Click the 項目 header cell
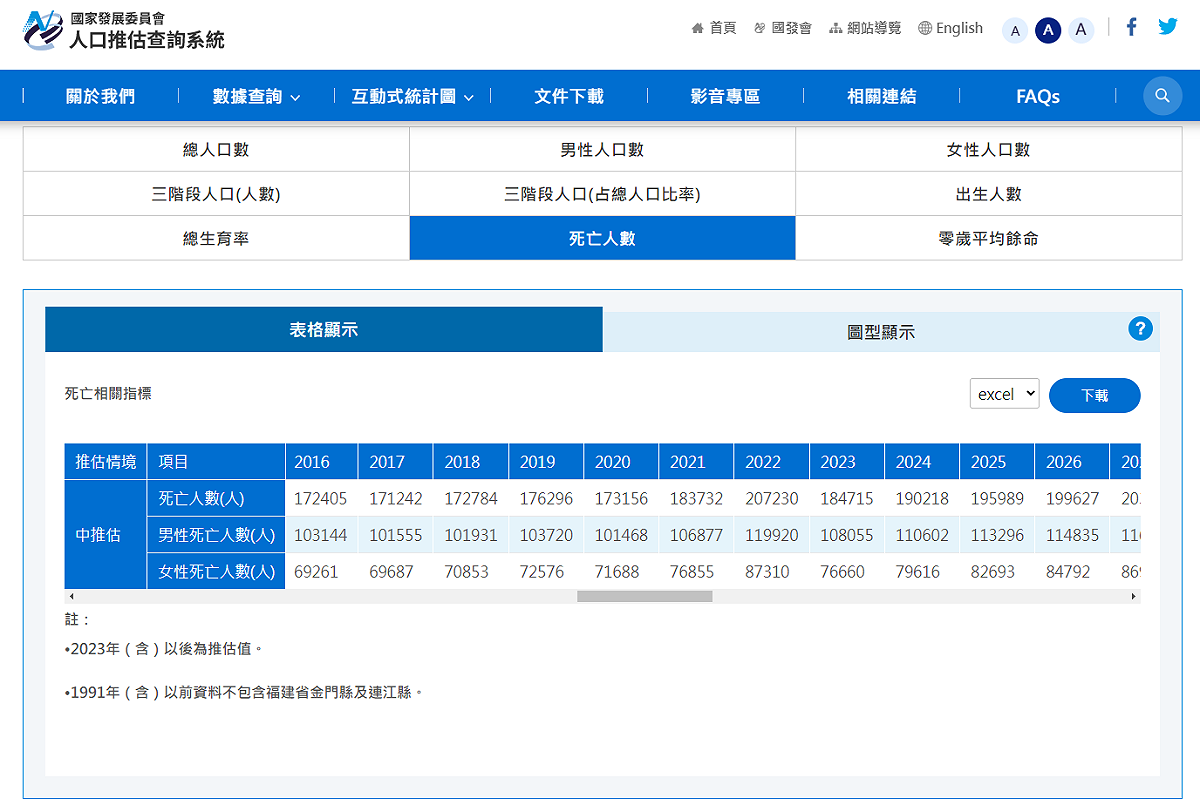The width and height of the screenshot is (1200, 805). [216, 462]
